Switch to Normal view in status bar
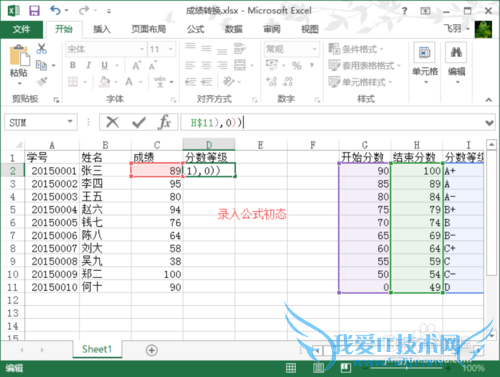Screen dimensions: 500x377 tap(291, 368)
